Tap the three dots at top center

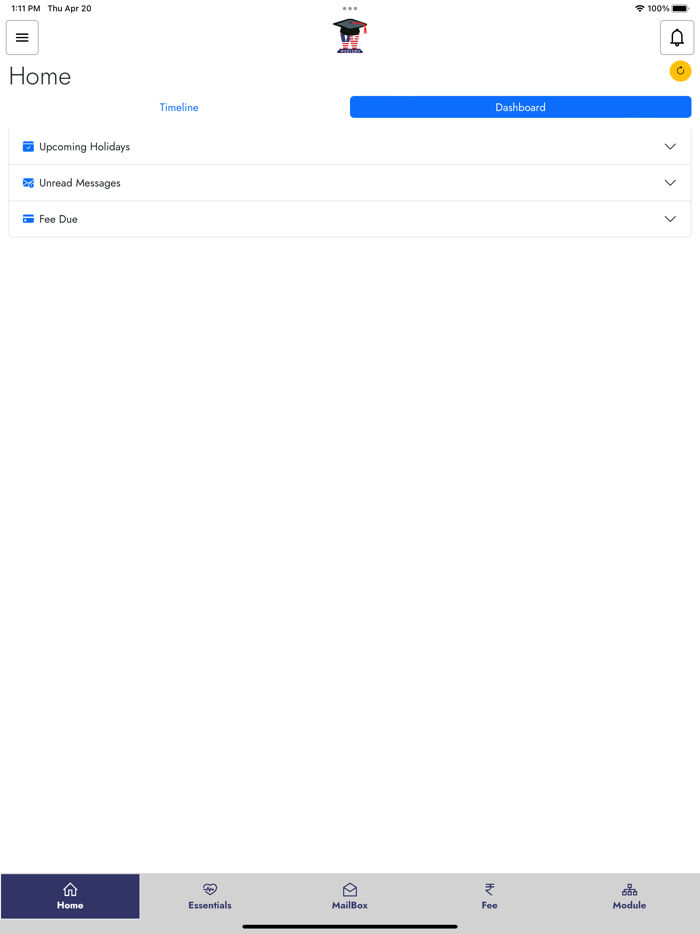350,9
